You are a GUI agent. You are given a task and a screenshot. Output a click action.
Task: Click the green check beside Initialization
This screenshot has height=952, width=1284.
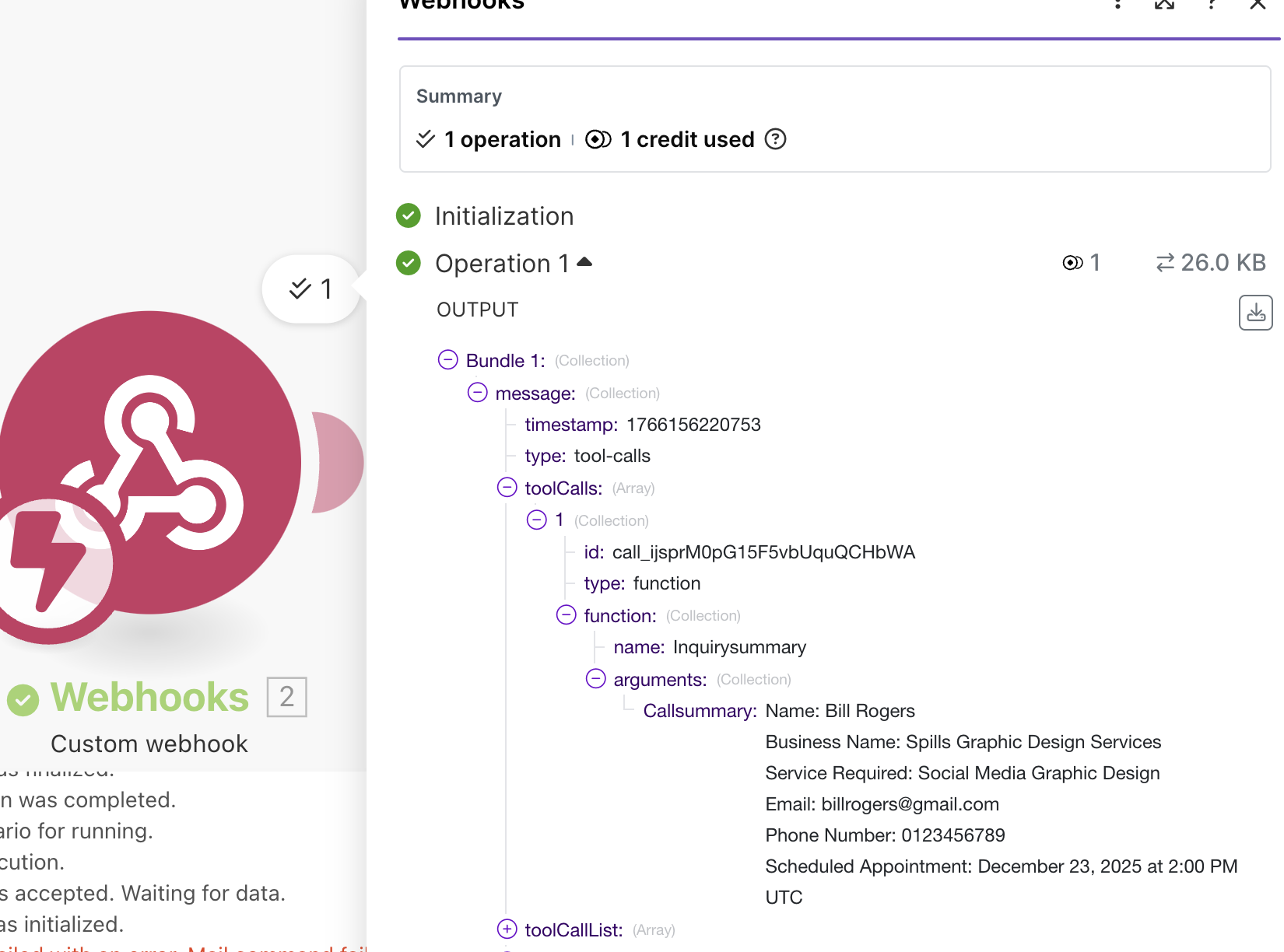(x=409, y=215)
